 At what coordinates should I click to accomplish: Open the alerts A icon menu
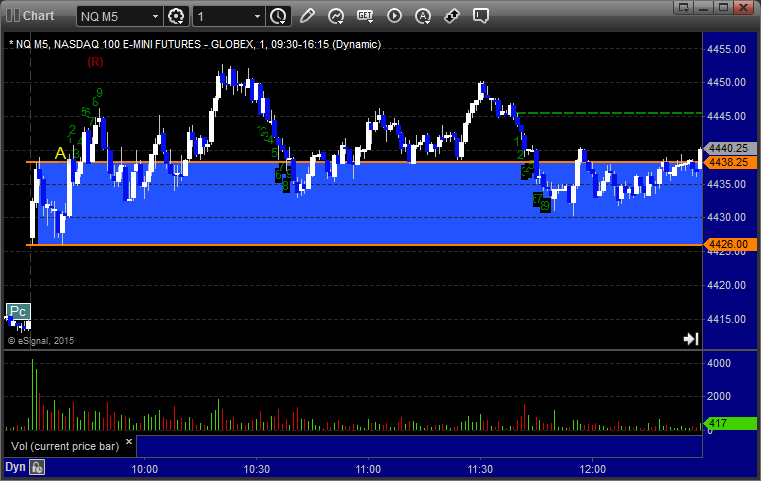(x=423, y=16)
